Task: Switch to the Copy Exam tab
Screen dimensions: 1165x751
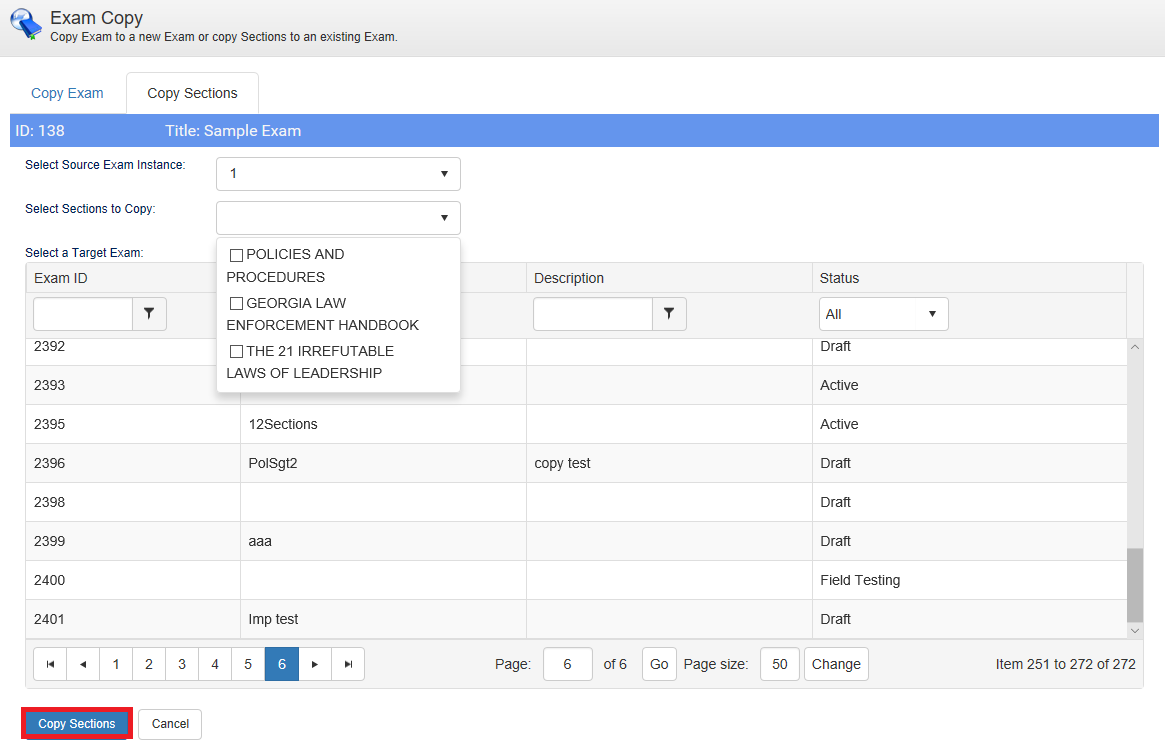Action: [67, 93]
